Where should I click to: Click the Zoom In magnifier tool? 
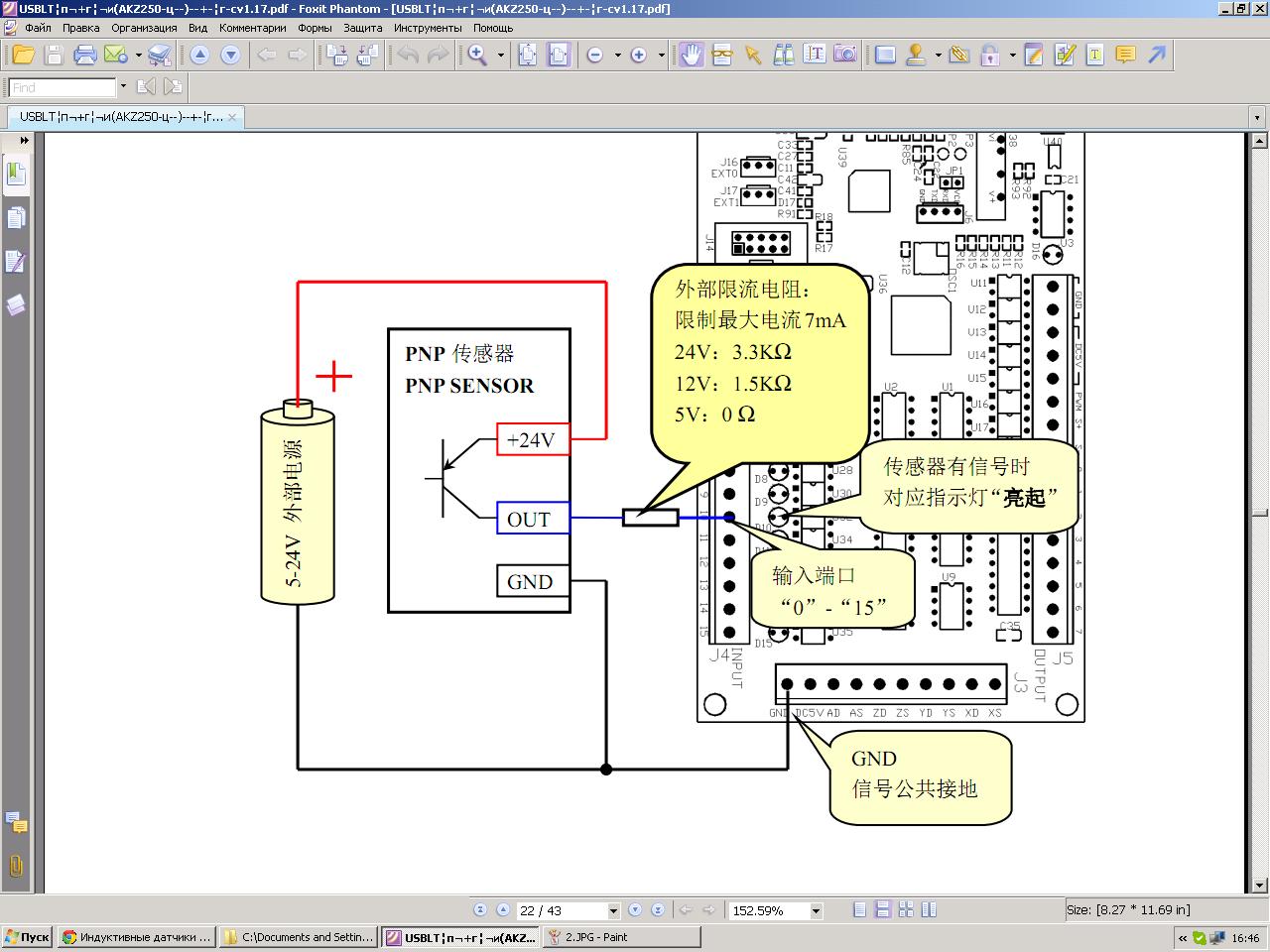(x=478, y=55)
